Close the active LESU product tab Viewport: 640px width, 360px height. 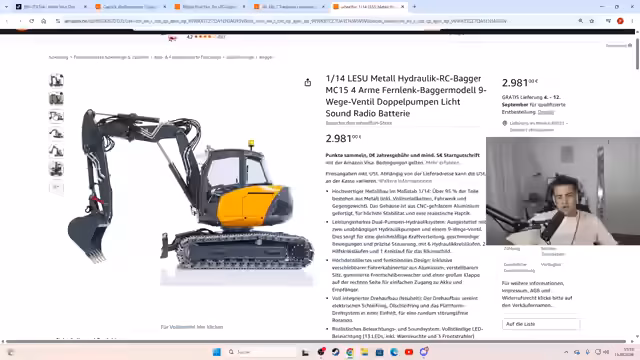pyautogui.click(x=402, y=7)
